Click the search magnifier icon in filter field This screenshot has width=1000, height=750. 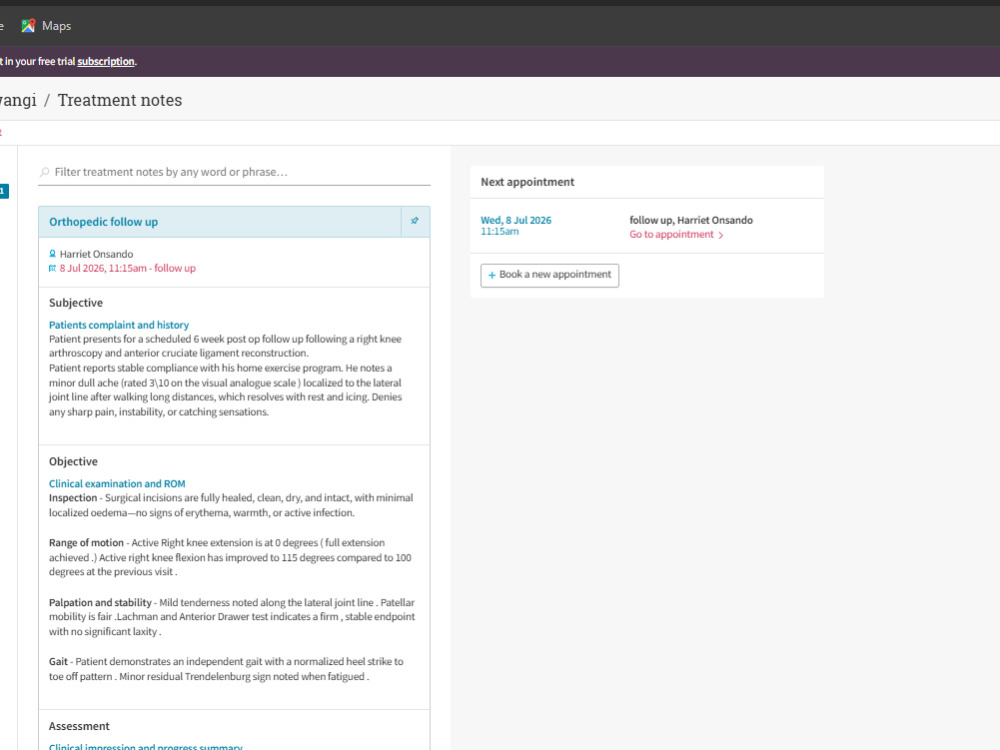tap(44, 172)
